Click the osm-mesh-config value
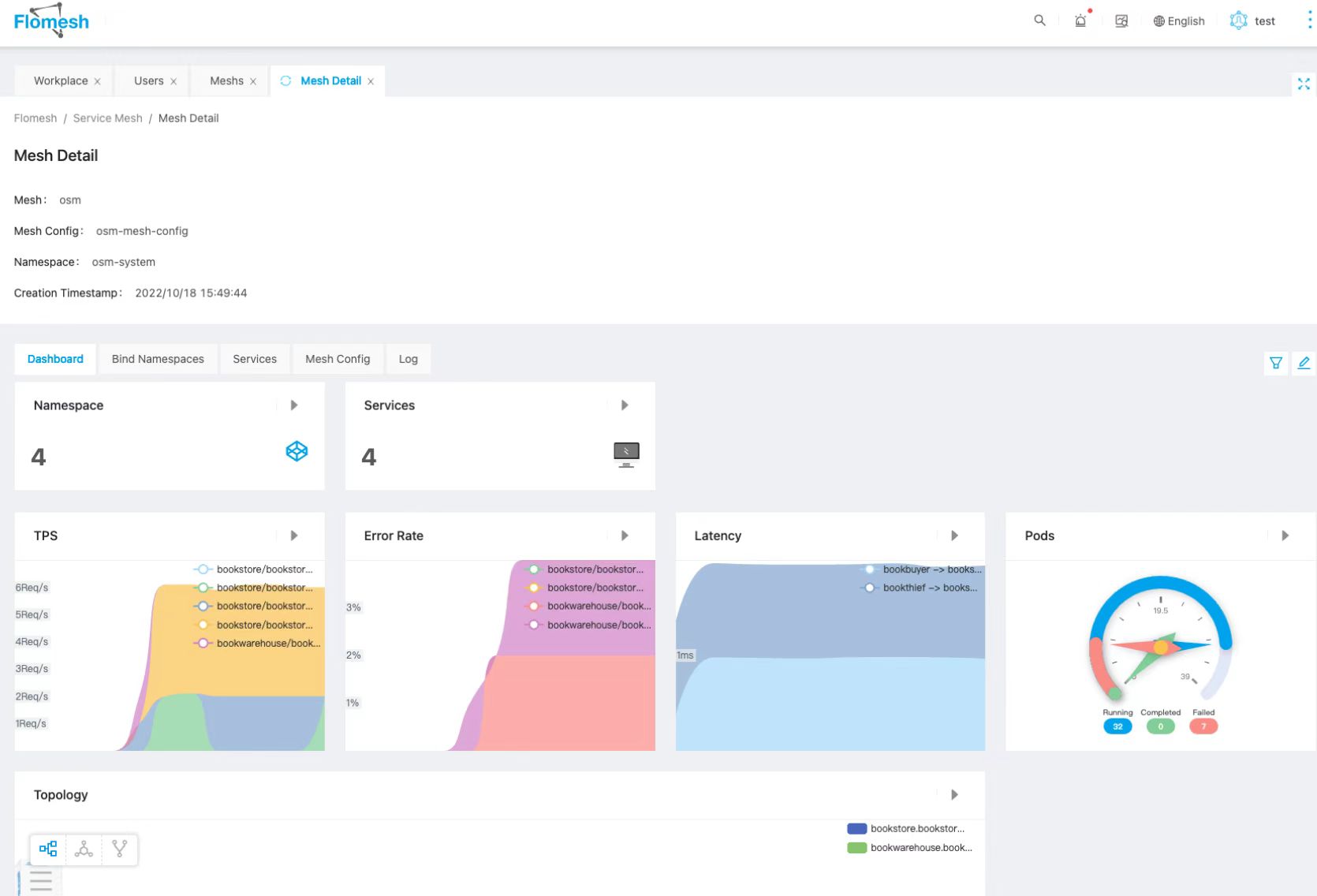Viewport: 1317px width, 896px height. 142,231
